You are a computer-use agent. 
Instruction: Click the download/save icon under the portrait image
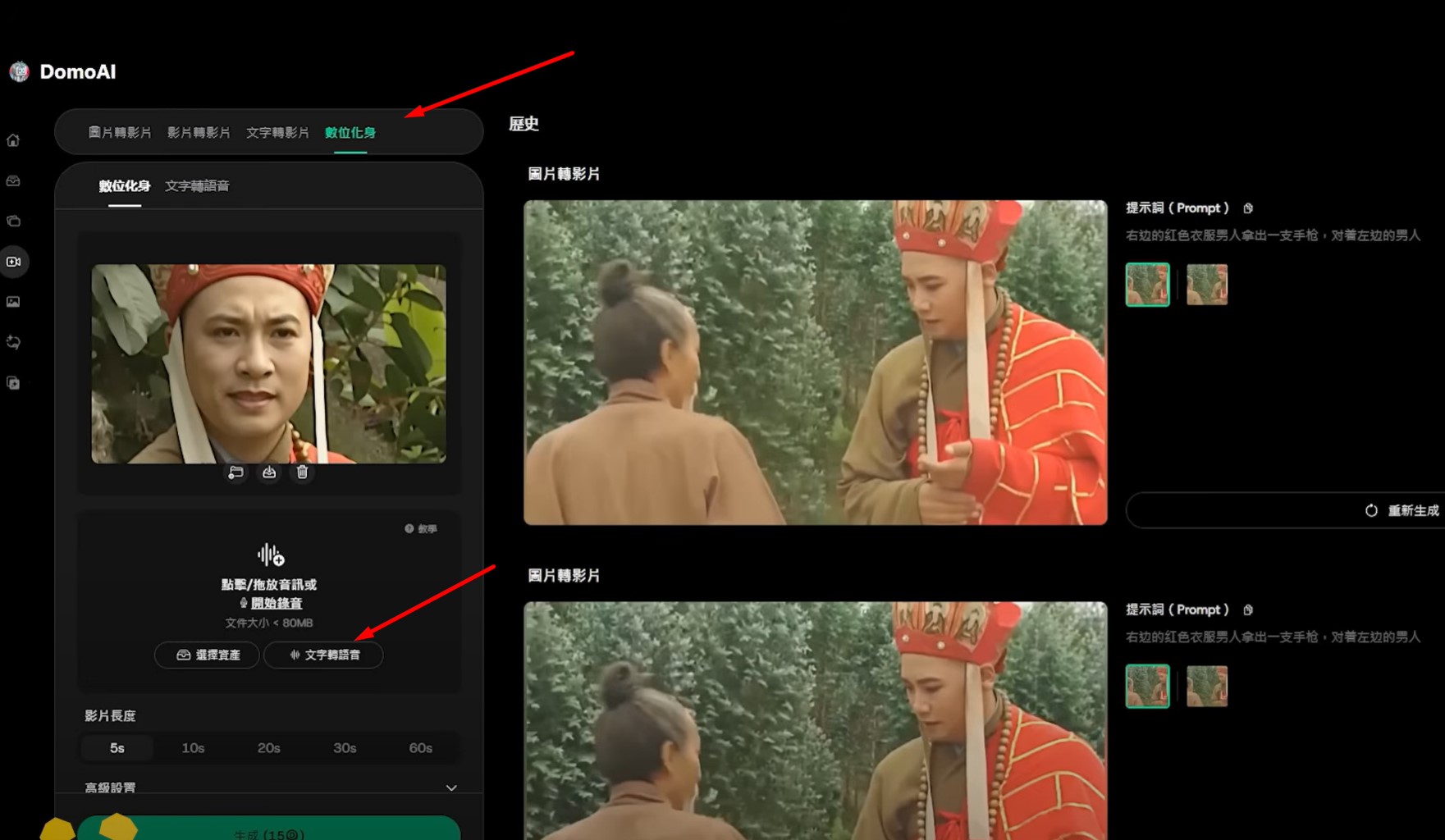pyautogui.click(x=269, y=472)
